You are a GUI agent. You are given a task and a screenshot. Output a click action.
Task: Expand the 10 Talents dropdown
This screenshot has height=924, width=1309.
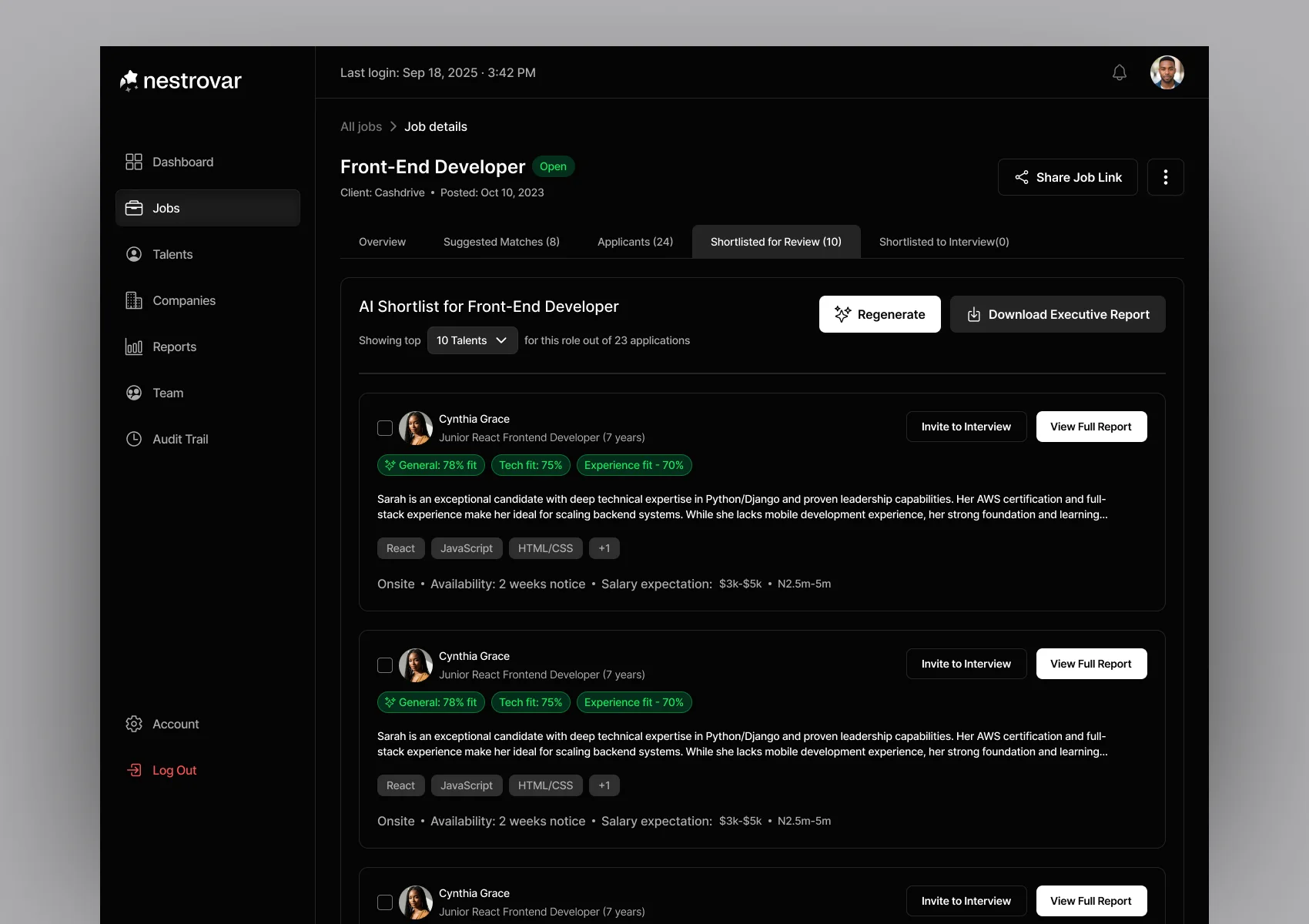[x=473, y=340]
